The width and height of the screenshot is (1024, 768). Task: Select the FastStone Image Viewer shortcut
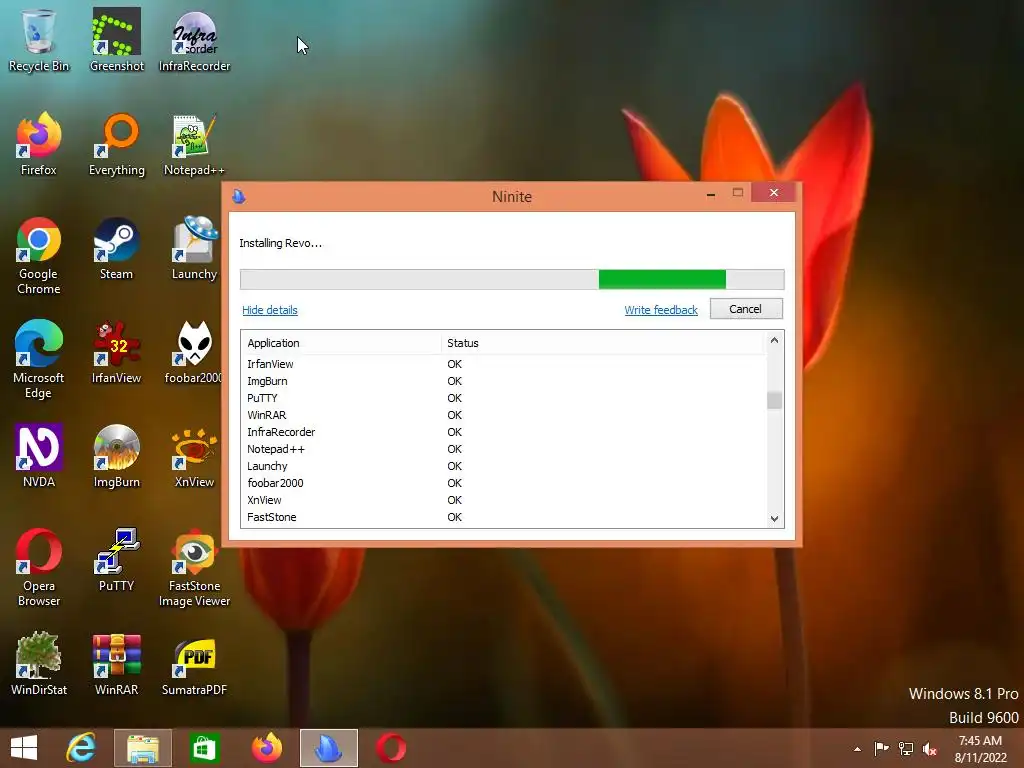pos(195,567)
